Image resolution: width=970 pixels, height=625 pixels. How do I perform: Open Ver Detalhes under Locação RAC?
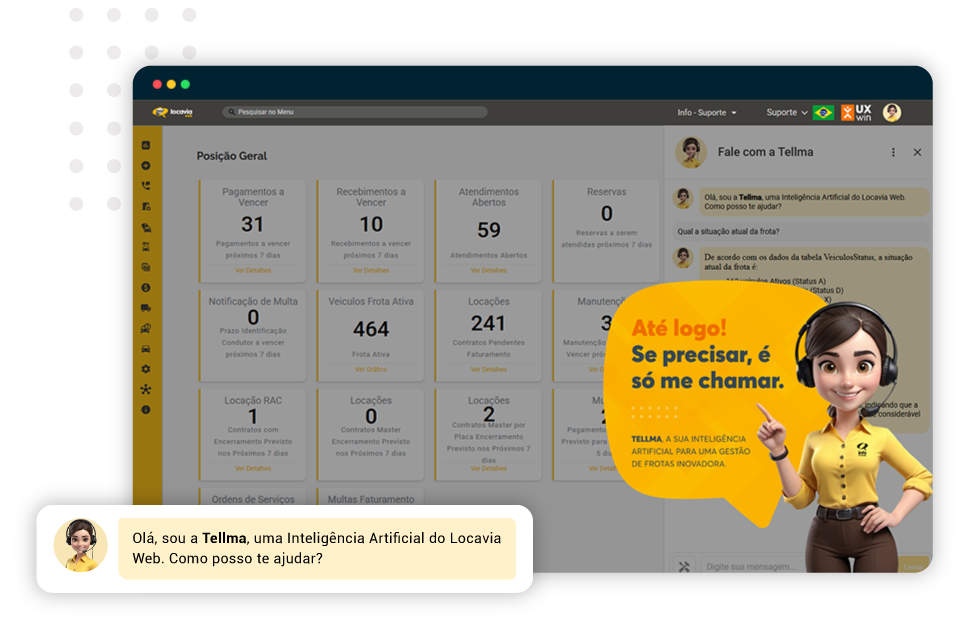point(253,468)
